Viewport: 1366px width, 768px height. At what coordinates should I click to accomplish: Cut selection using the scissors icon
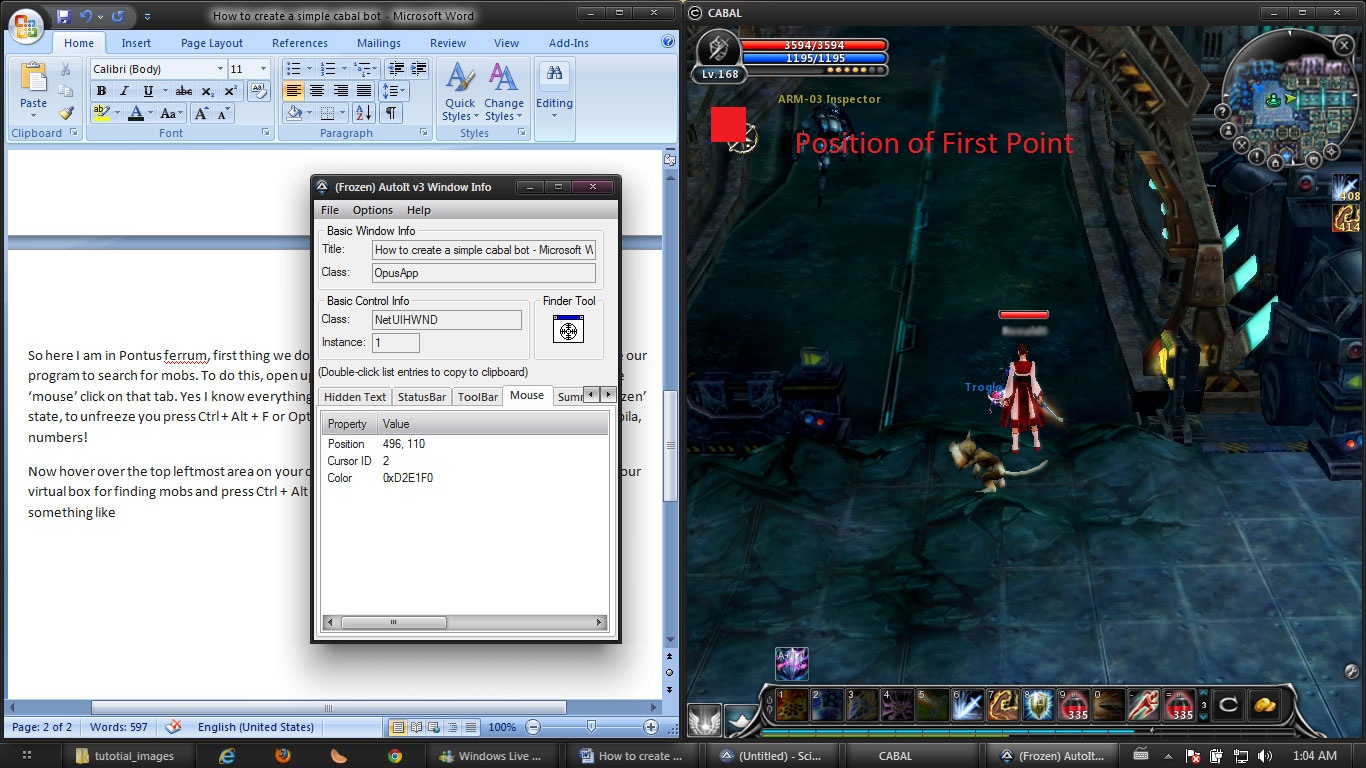66,70
